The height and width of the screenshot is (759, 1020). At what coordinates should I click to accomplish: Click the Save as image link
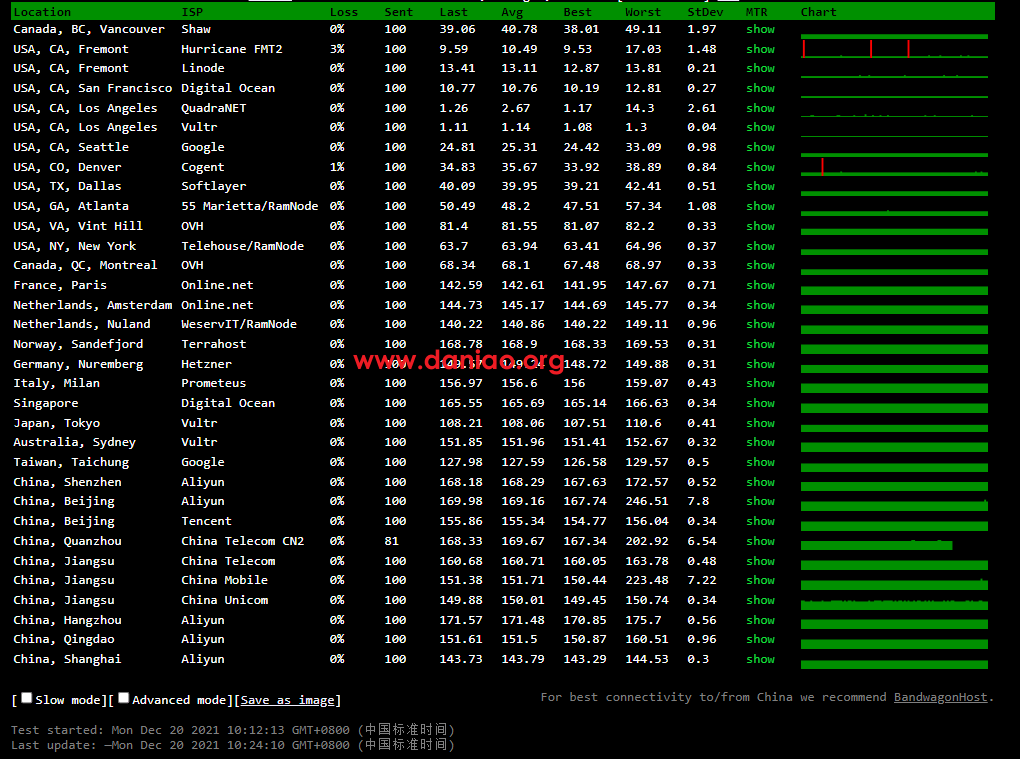click(288, 700)
